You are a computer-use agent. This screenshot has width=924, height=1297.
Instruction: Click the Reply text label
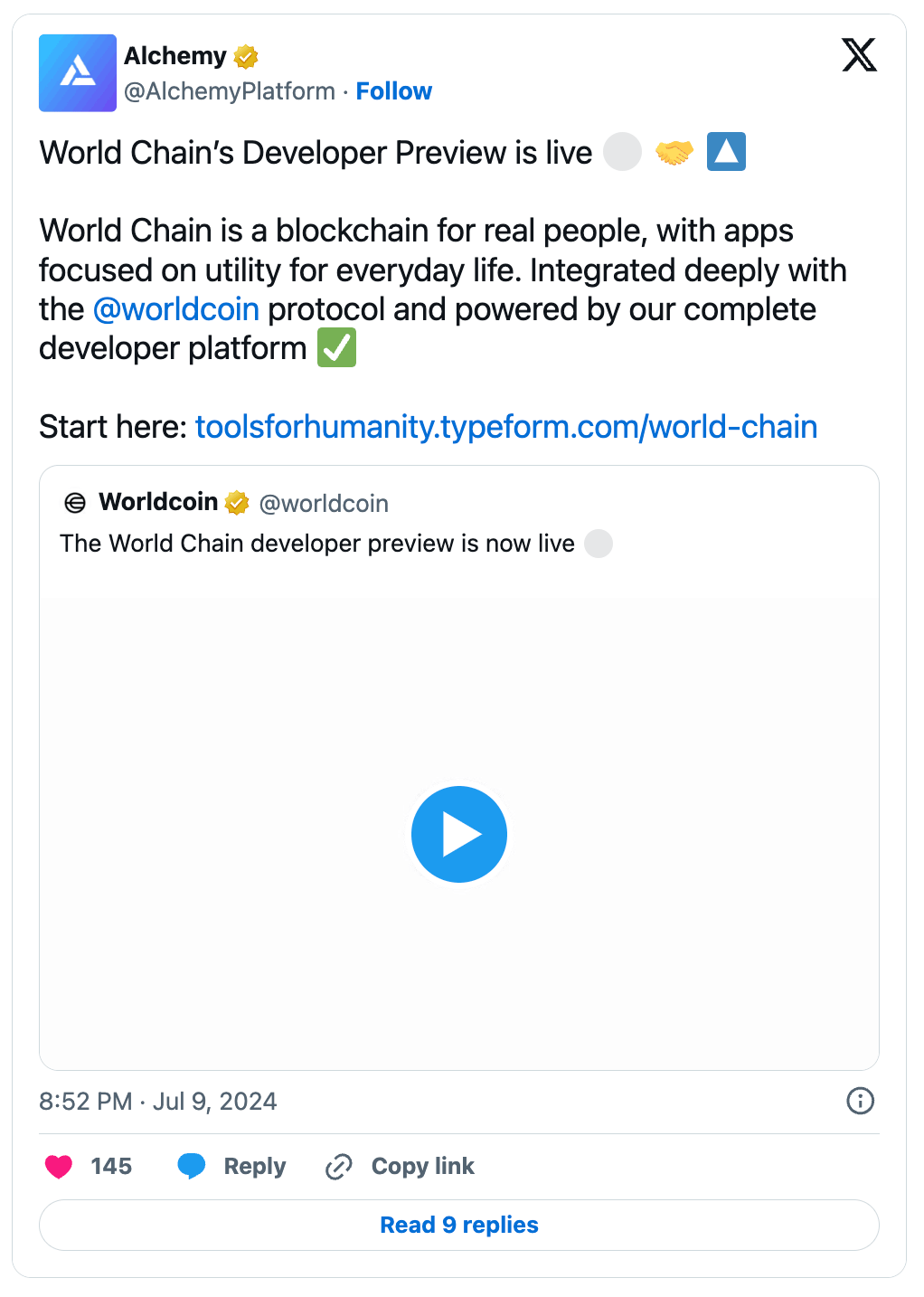coord(255,1167)
